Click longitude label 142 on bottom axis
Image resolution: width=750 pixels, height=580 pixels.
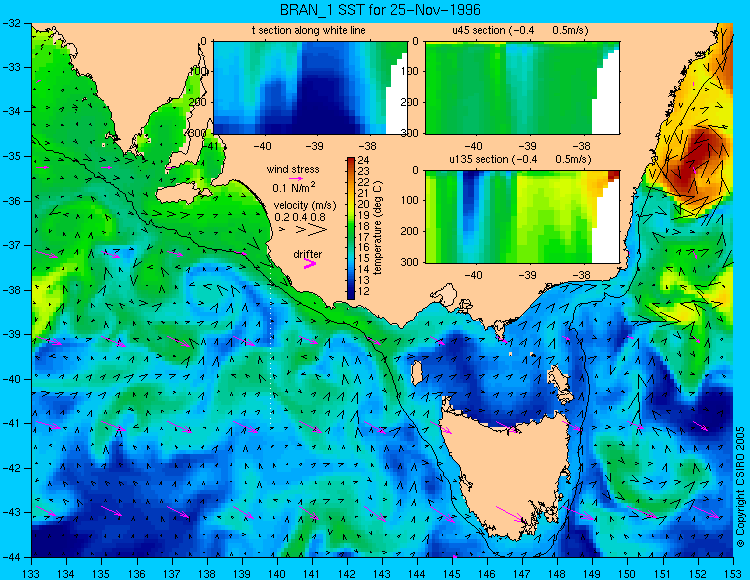(347, 574)
